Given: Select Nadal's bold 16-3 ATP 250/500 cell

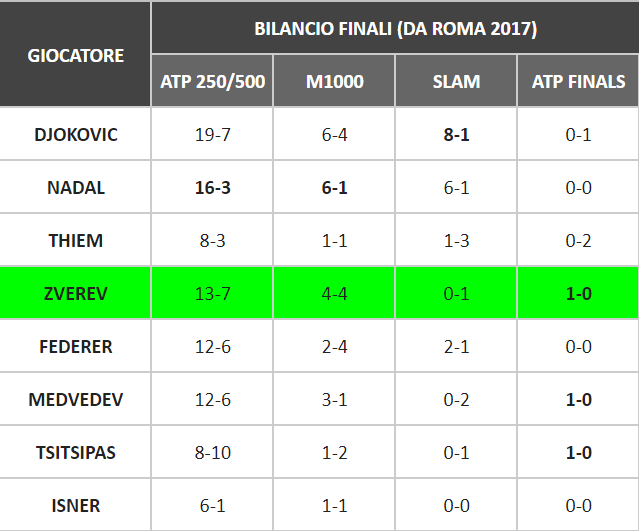Looking at the screenshot, I should [212, 187].
